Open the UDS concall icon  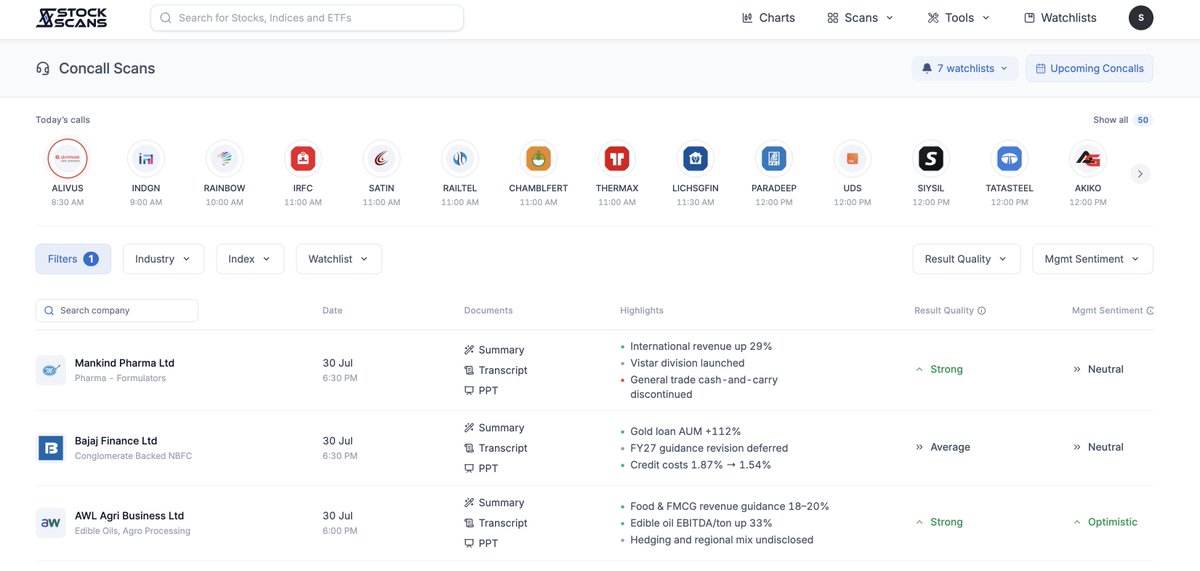click(x=852, y=158)
